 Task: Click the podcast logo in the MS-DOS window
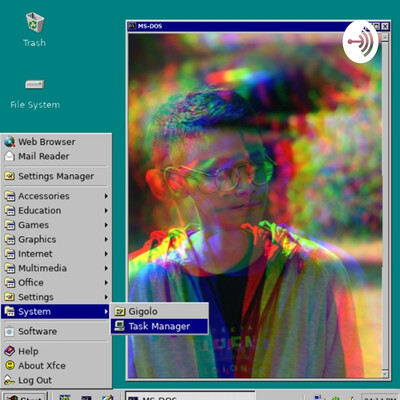coord(361,42)
